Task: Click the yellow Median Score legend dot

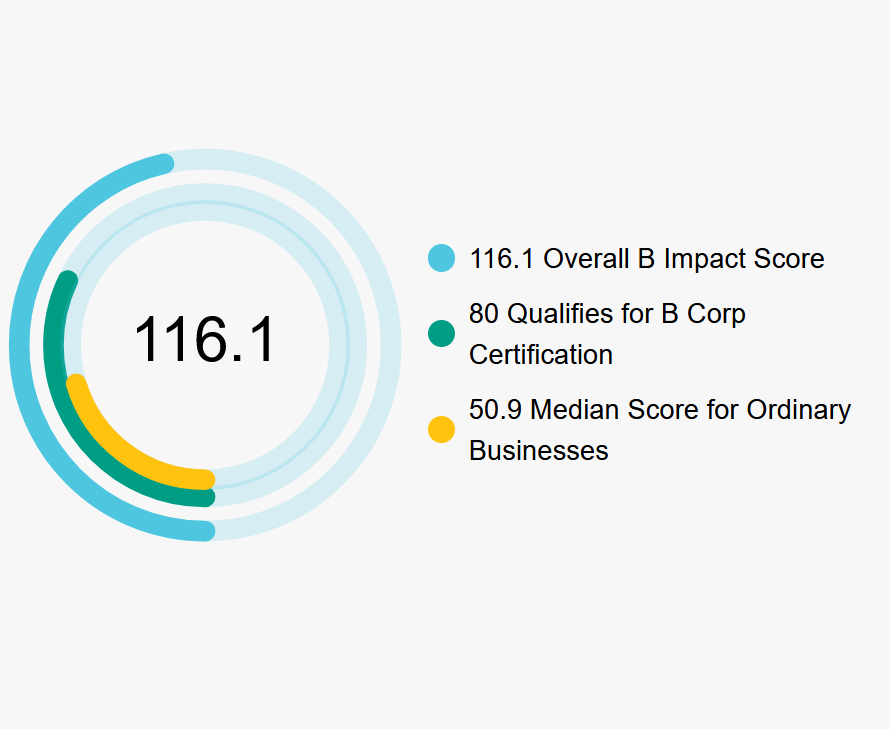Action: tap(441, 429)
